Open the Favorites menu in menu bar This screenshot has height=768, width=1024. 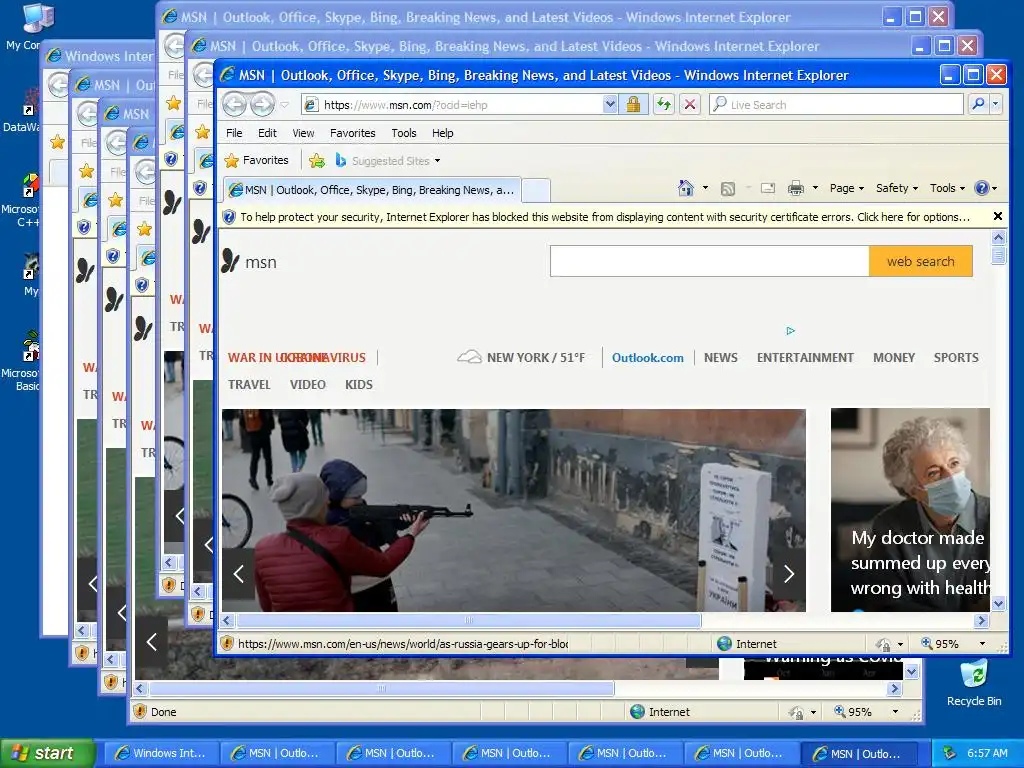point(353,133)
